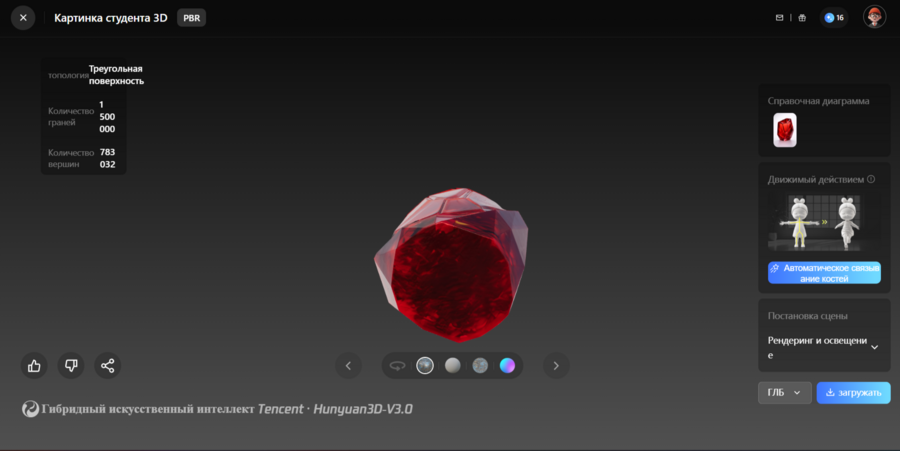The image size is (900, 451).
Task: Click the Треугольная поверхность topology value
Action: (x=116, y=75)
